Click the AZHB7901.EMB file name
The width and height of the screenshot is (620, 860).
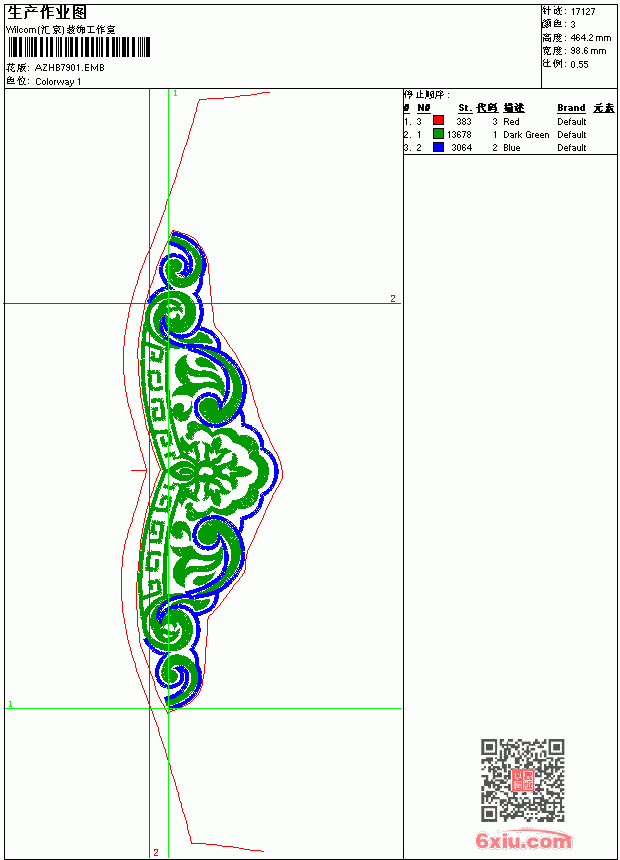[x=70, y=67]
